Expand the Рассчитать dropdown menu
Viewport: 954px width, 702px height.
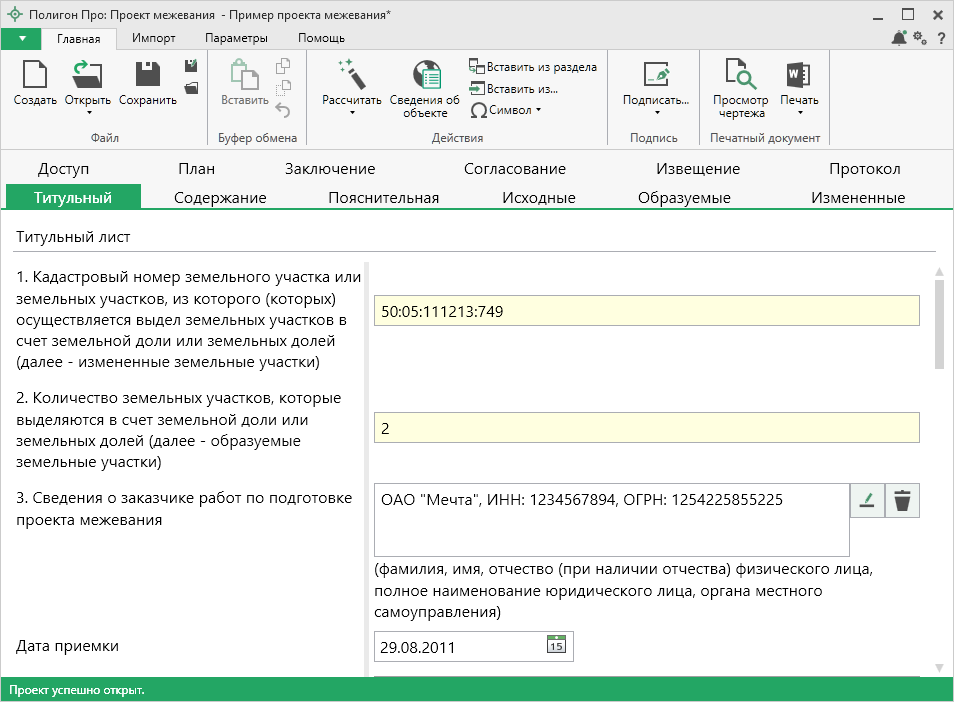pyautogui.click(x=352, y=113)
